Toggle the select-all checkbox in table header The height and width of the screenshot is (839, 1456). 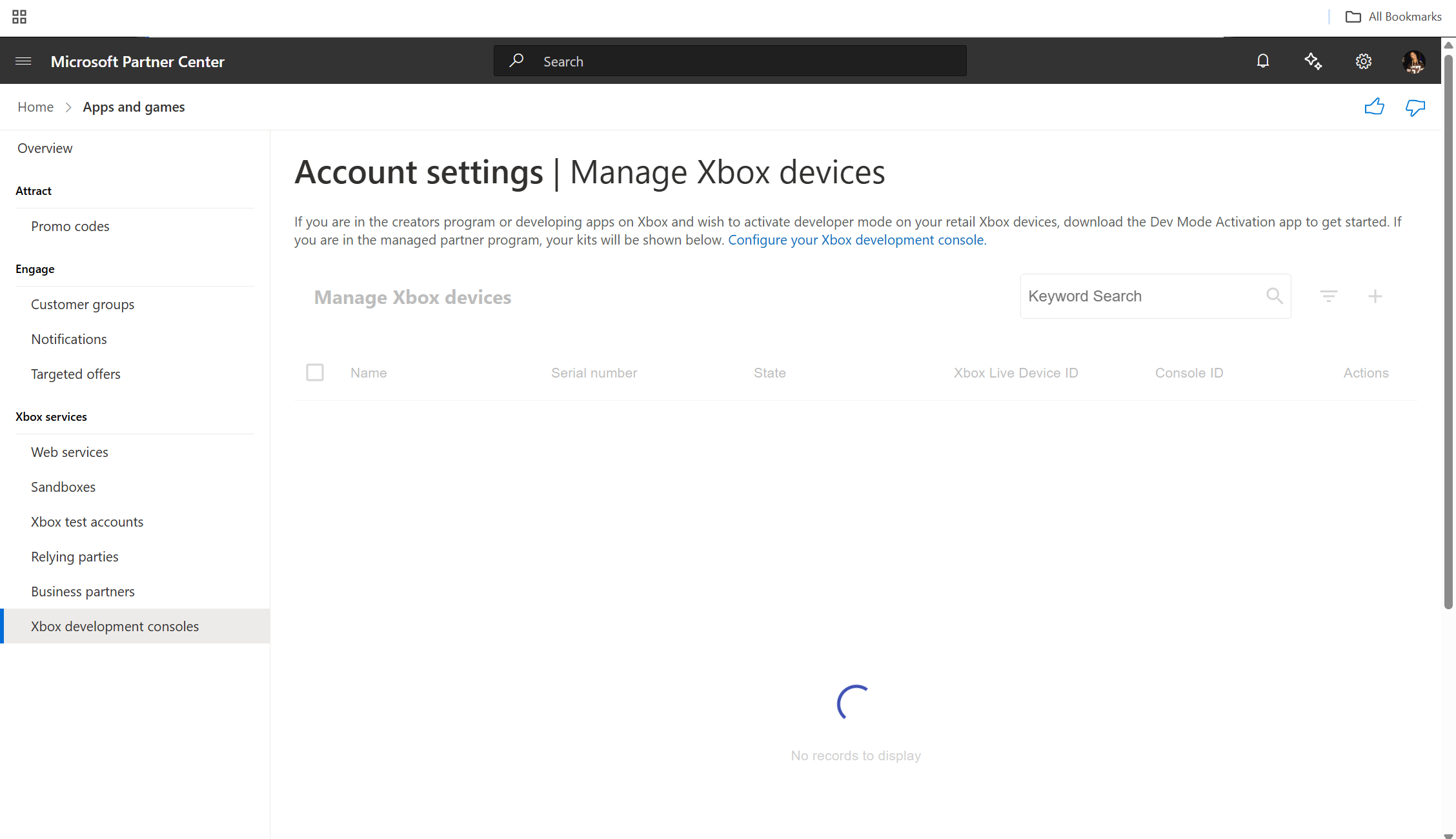point(315,372)
